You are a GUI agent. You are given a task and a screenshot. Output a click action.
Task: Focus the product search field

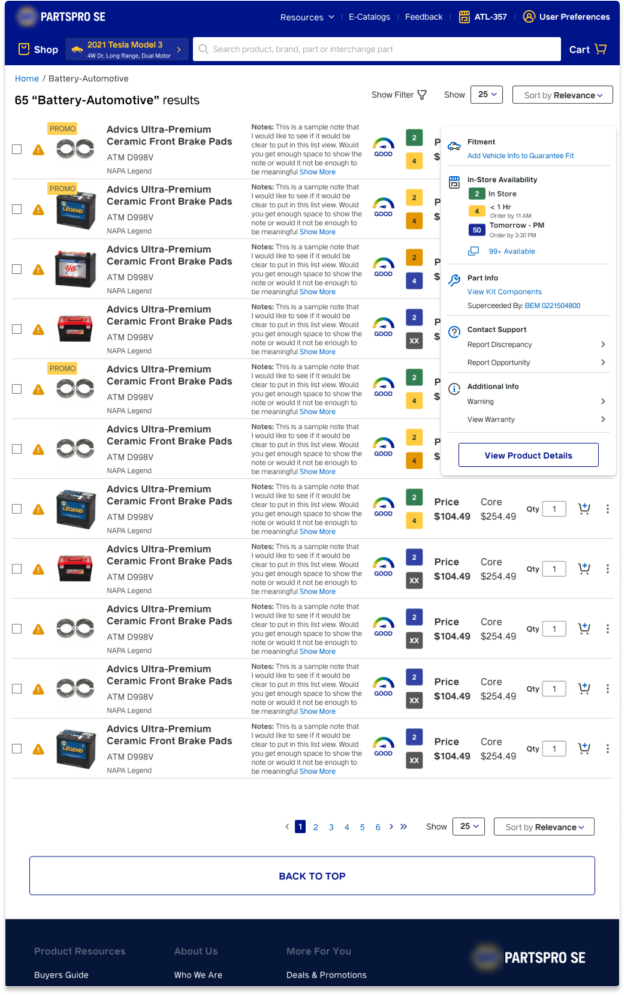pyautogui.click(x=377, y=49)
